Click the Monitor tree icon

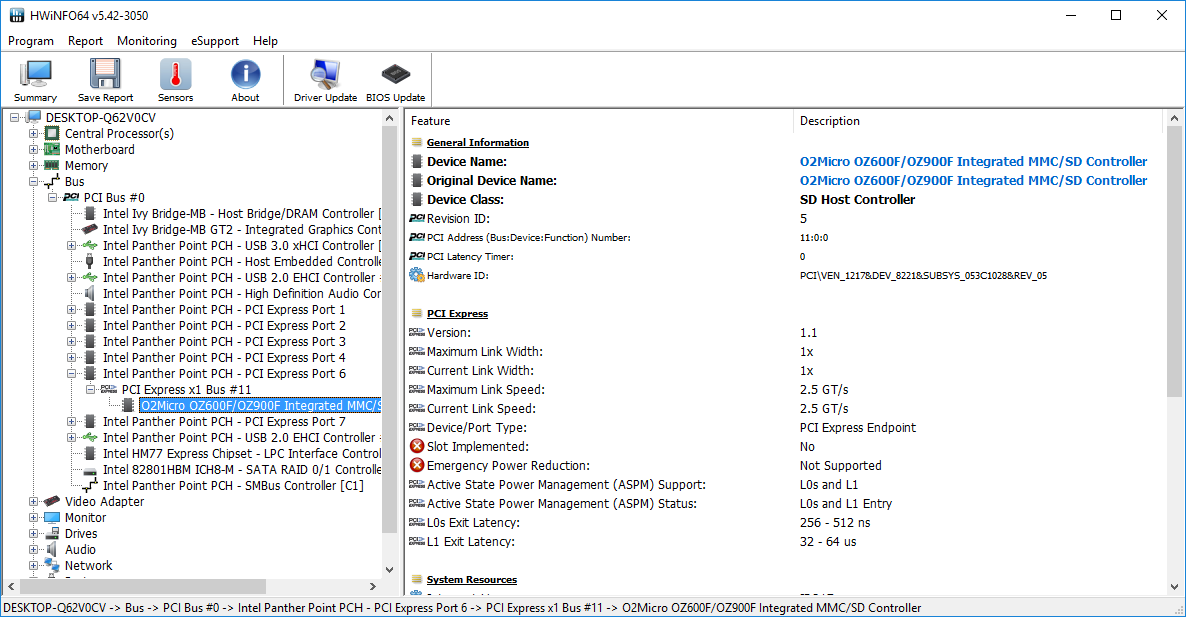click(51, 517)
